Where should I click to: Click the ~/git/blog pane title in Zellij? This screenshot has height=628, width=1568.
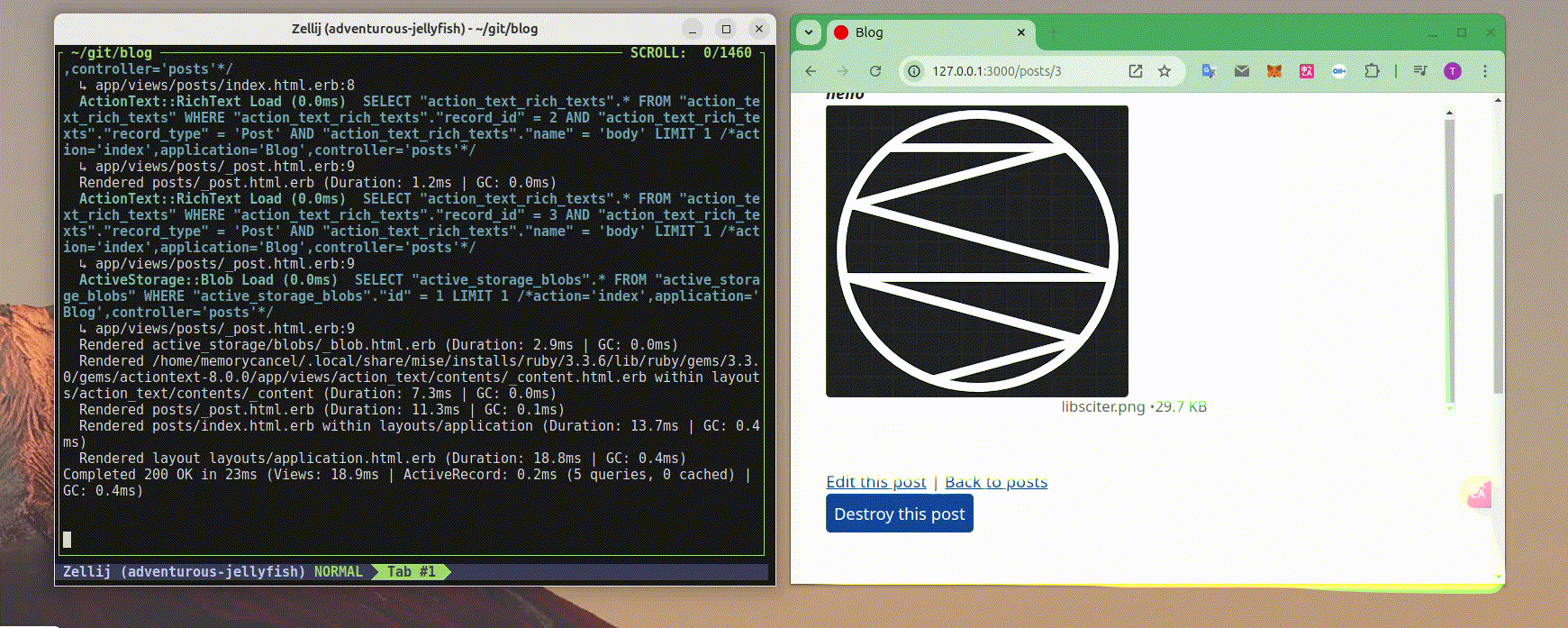(x=111, y=53)
